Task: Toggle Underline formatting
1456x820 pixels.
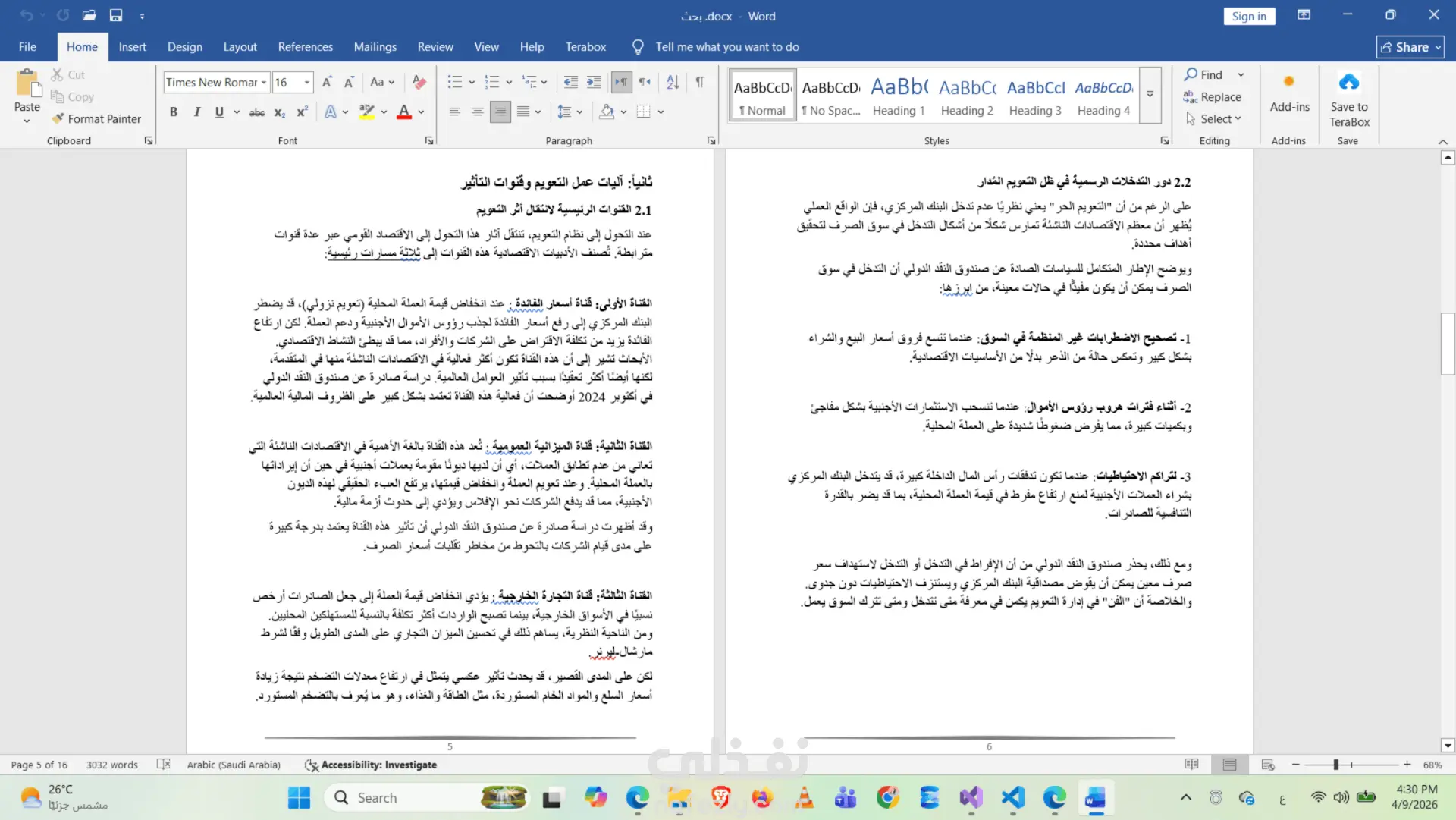Action: click(x=219, y=112)
